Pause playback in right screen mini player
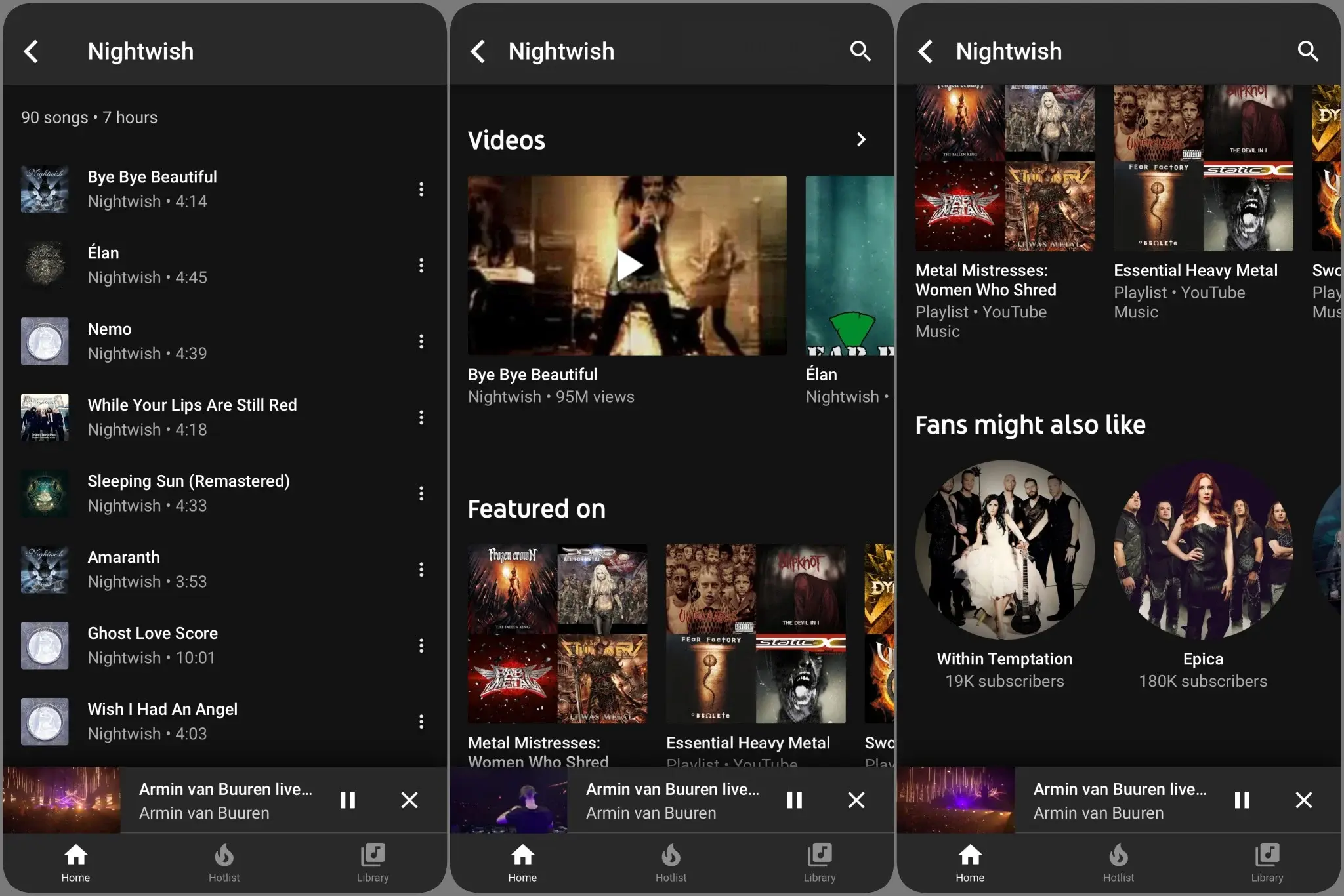Viewport: 1344px width, 896px height. coord(1242,800)
